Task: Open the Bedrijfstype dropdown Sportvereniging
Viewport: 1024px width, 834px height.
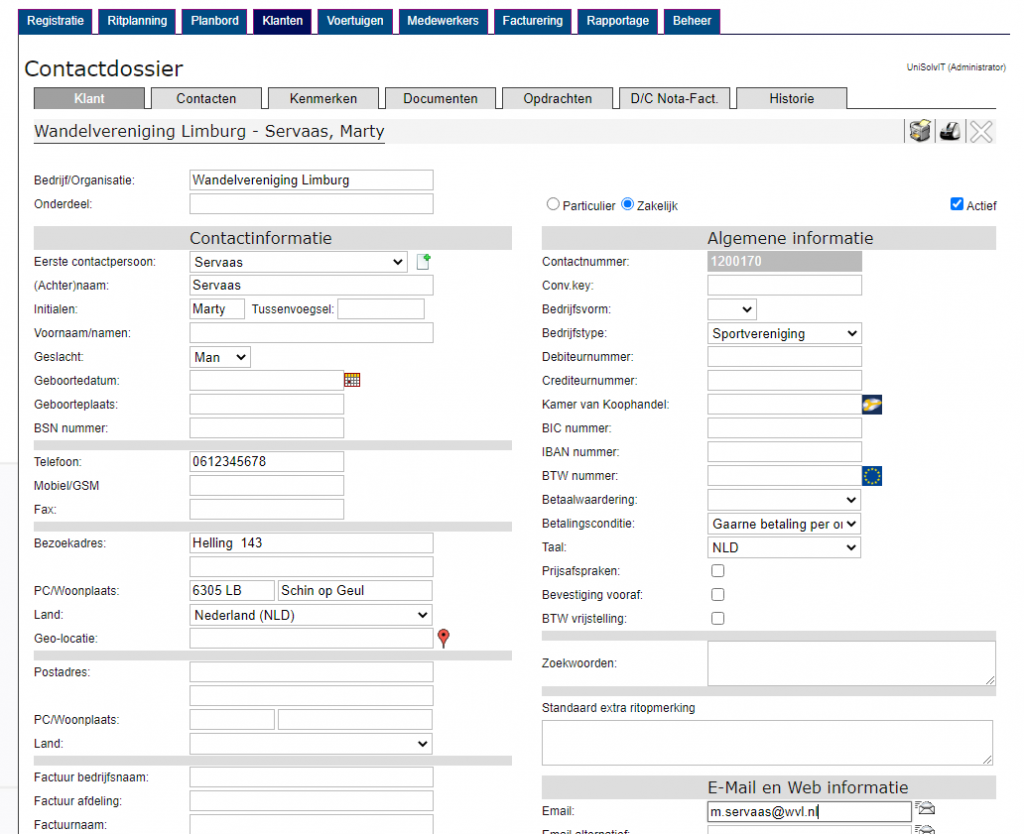Action: tap(784, 334)
